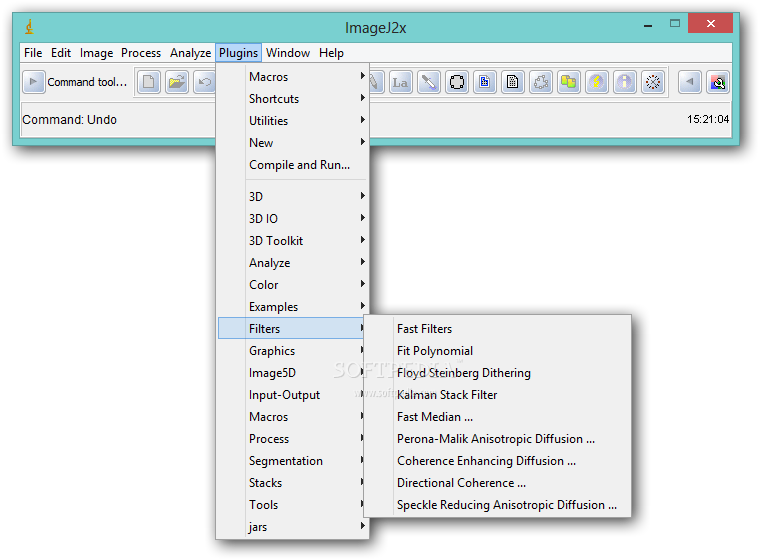Open the Edit menu

61,53
